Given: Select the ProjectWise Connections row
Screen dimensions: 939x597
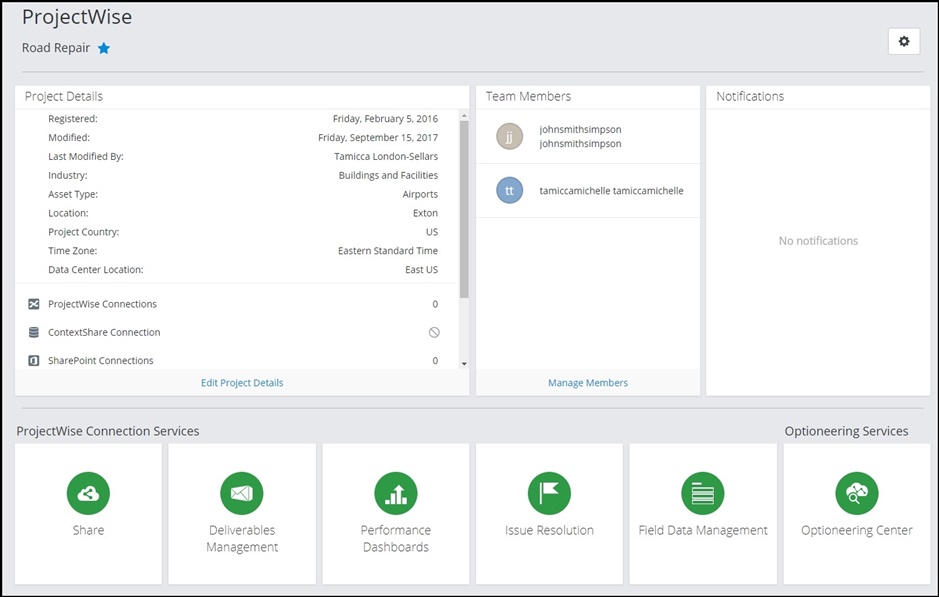Looking at the screenshot, I should click(240, 304).
